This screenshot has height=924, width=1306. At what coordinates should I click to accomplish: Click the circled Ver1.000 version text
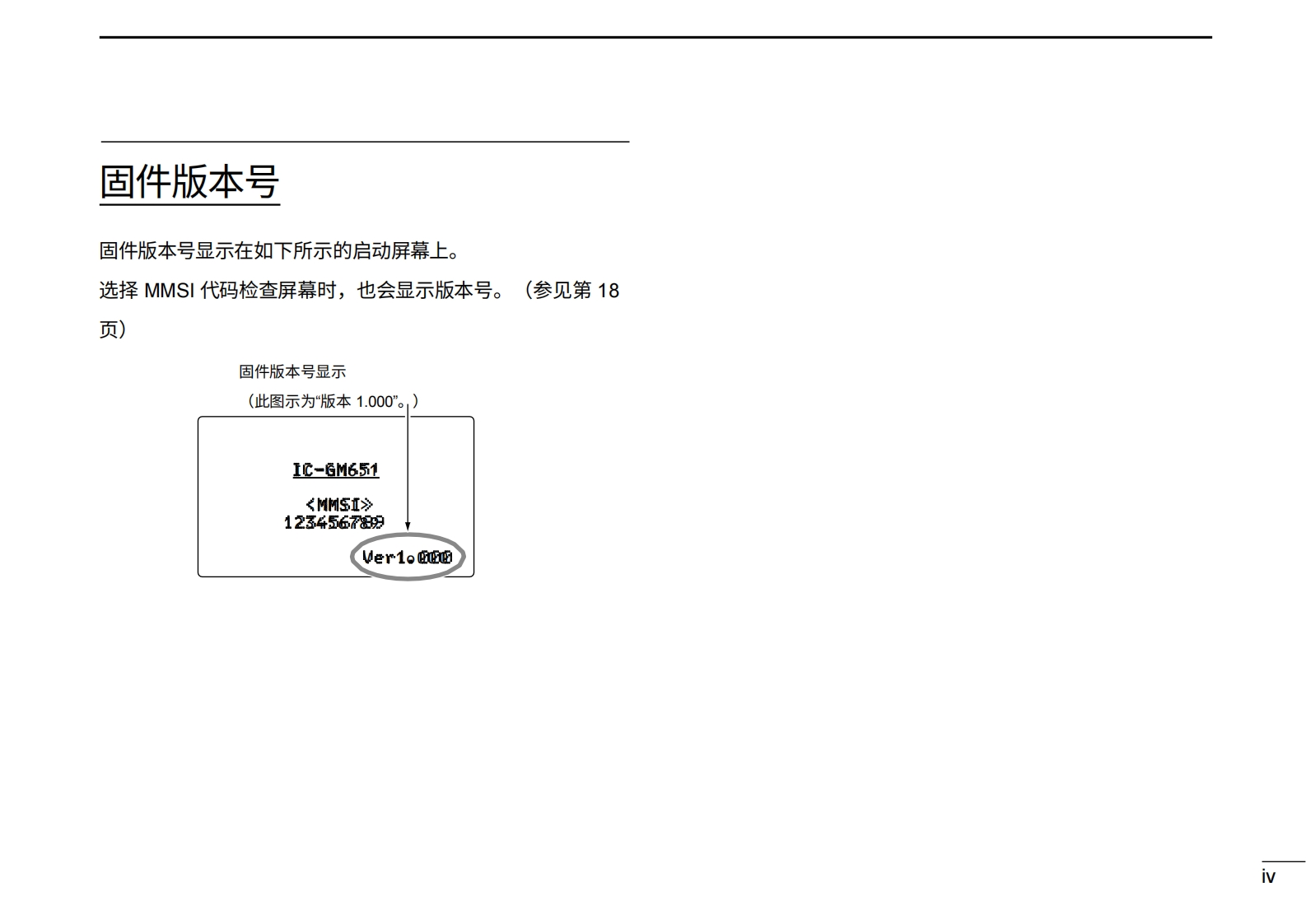[408, 558]
